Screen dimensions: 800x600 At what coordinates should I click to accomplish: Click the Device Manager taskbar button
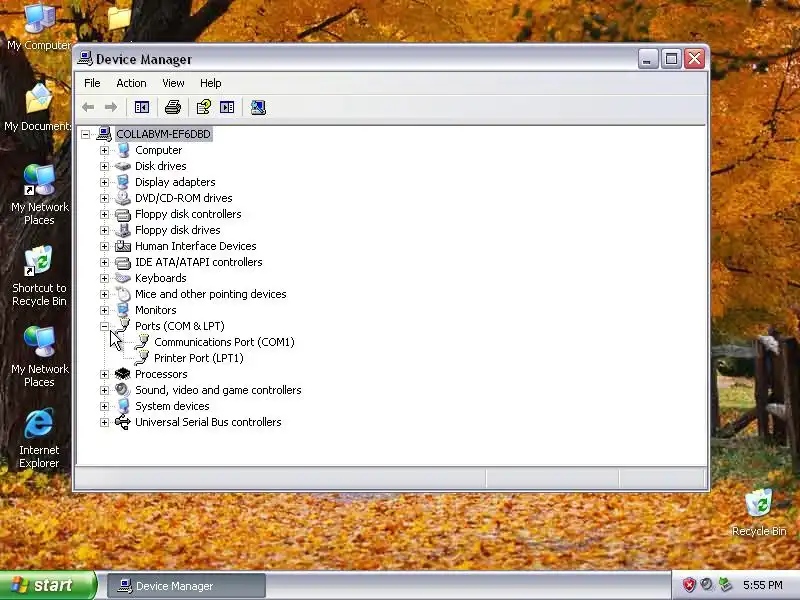[x=186, y=586]
